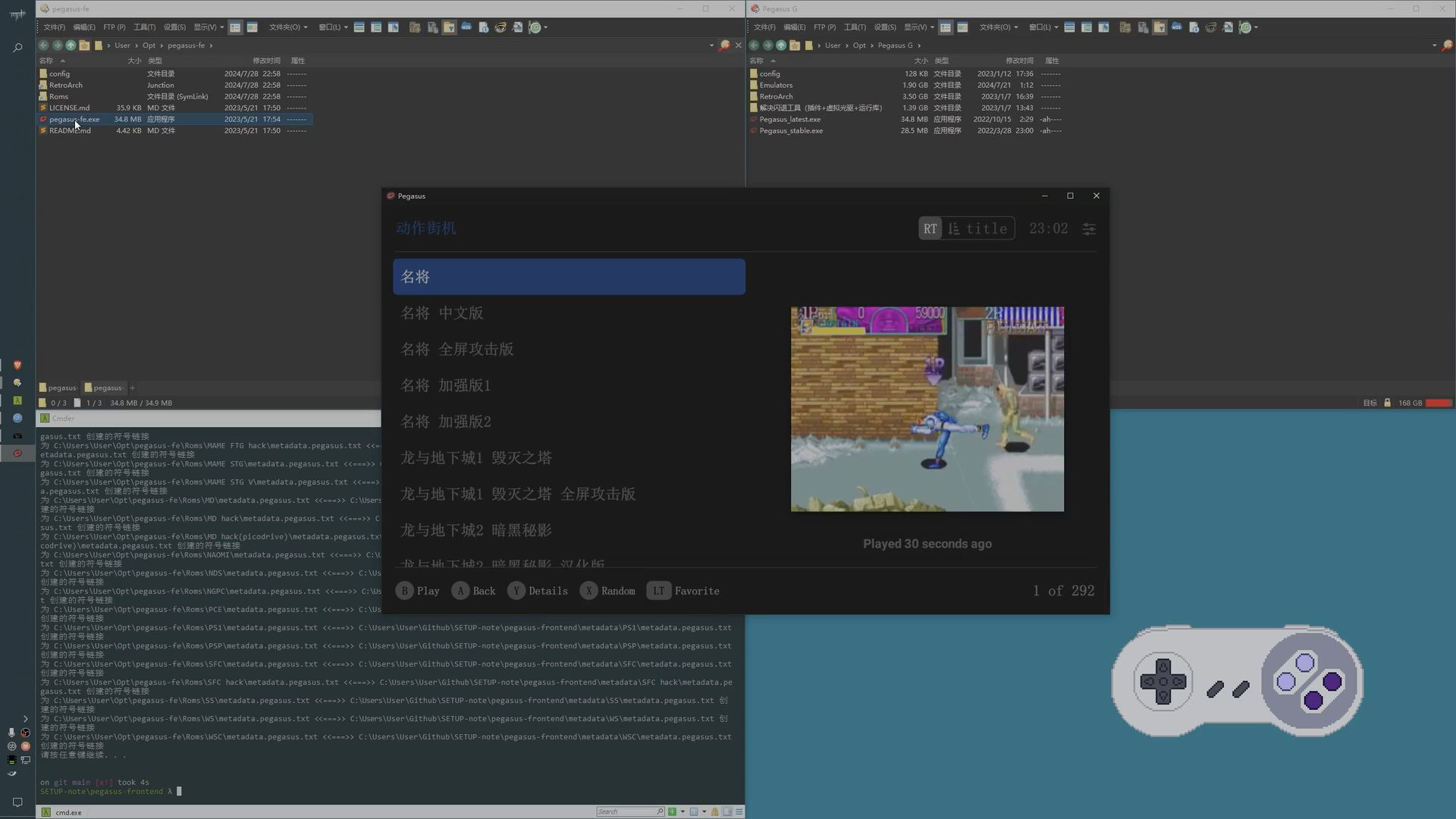
Task: Click Cmder search input field
Action: pos(626,811)
